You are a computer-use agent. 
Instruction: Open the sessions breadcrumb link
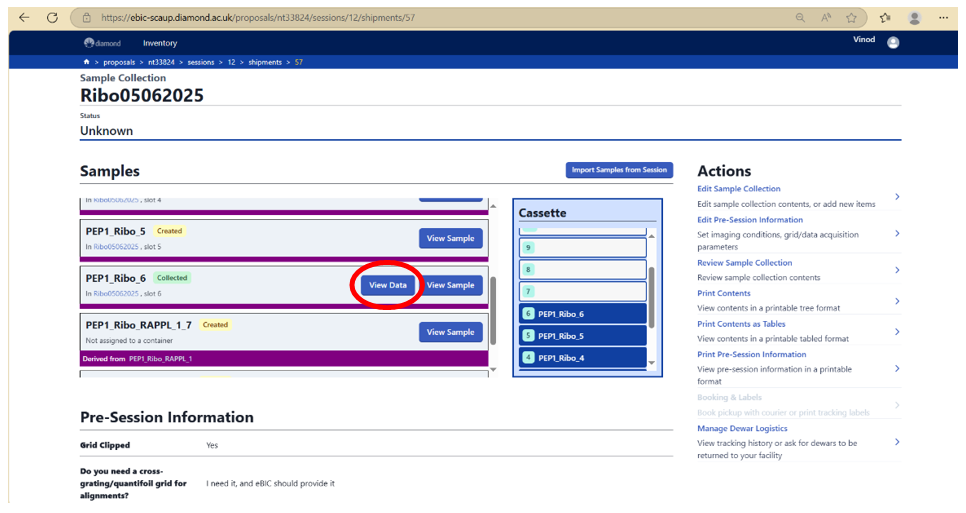[x=201, y=62]
